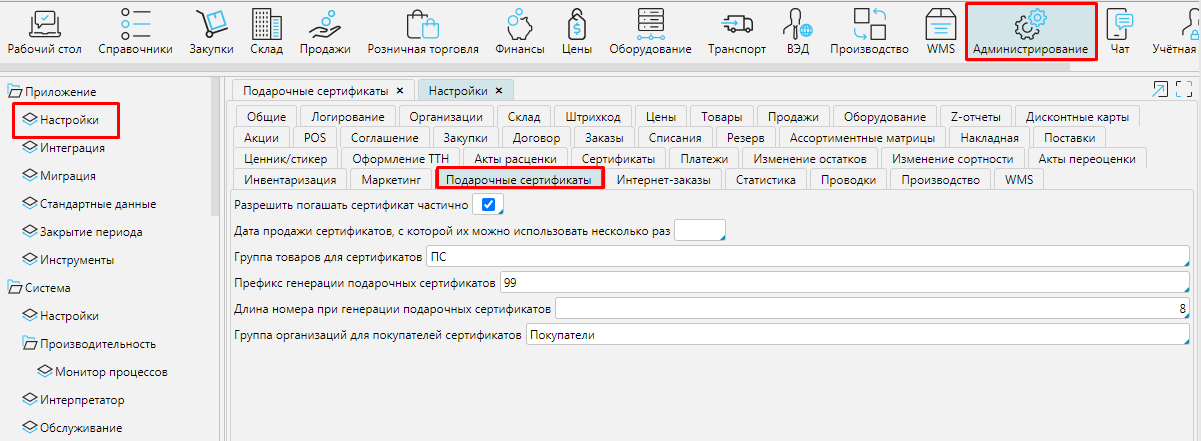The image size is (1201, 441).
Task: Select Монитор процессов in the tree
Action: click(110, 372)
